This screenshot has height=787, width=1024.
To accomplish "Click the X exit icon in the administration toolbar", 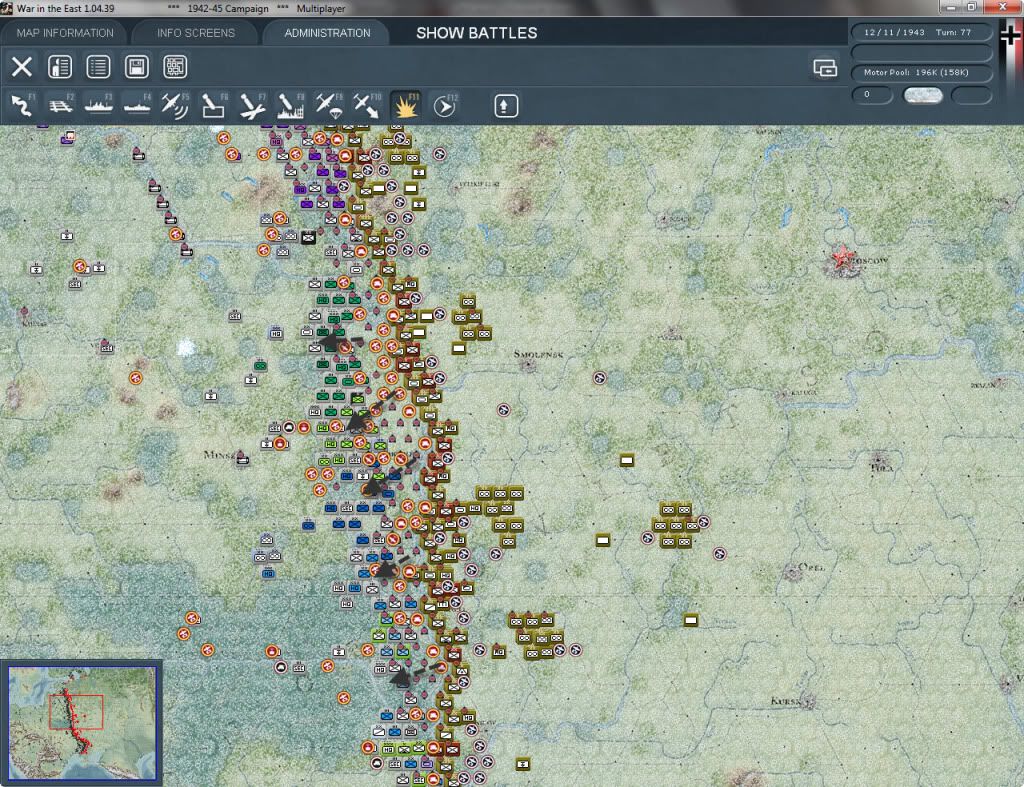I will pyautogui.click(x=22, y=67).
